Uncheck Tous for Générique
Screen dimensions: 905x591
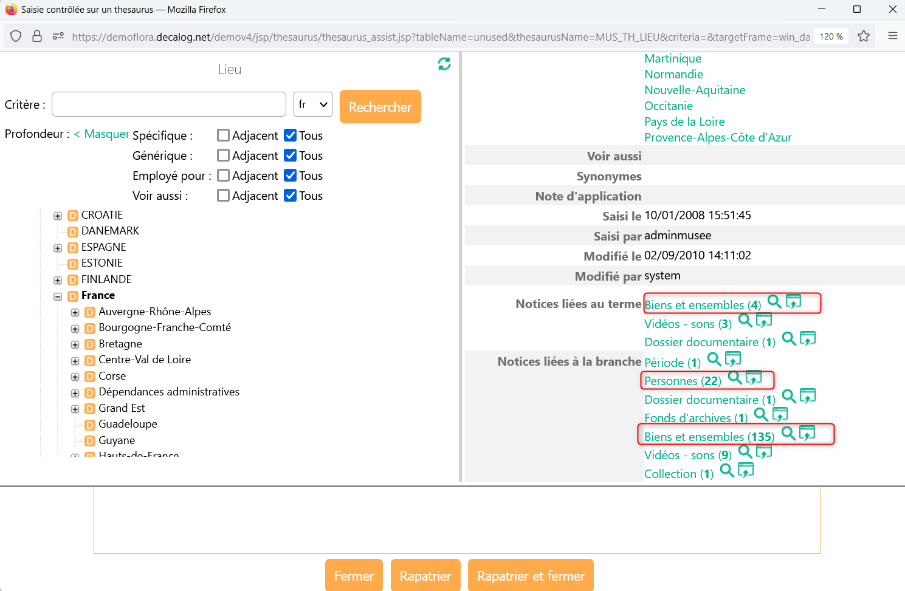291,156
